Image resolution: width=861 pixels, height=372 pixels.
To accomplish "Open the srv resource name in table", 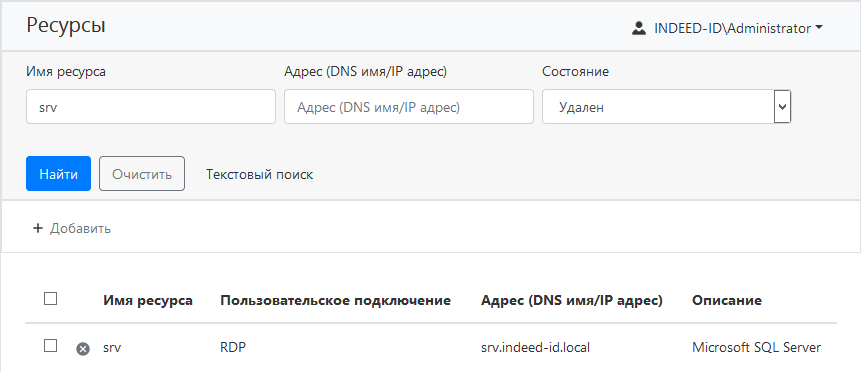I will tap(112, 347).
